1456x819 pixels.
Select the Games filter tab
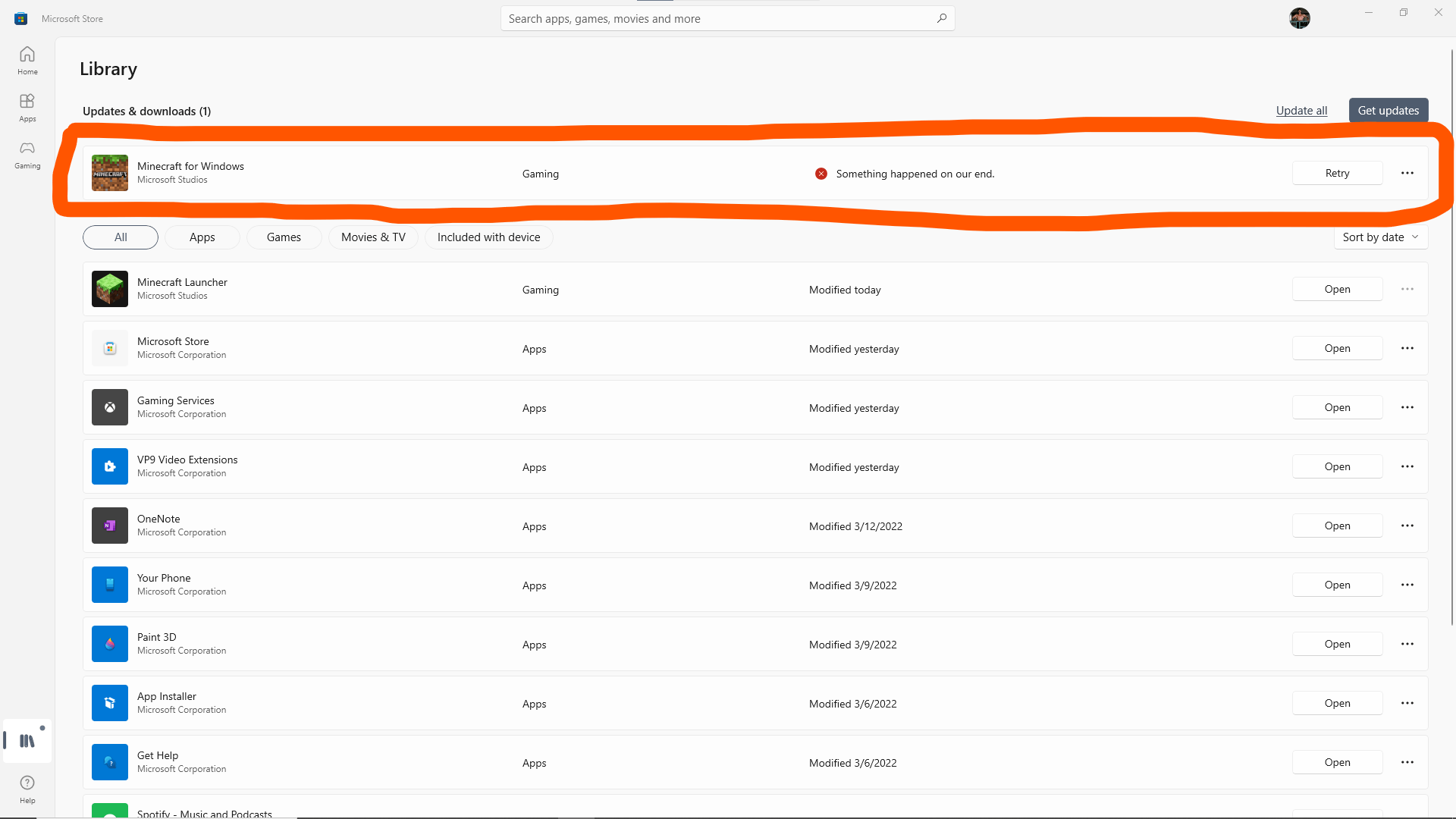tap(284, 237)
